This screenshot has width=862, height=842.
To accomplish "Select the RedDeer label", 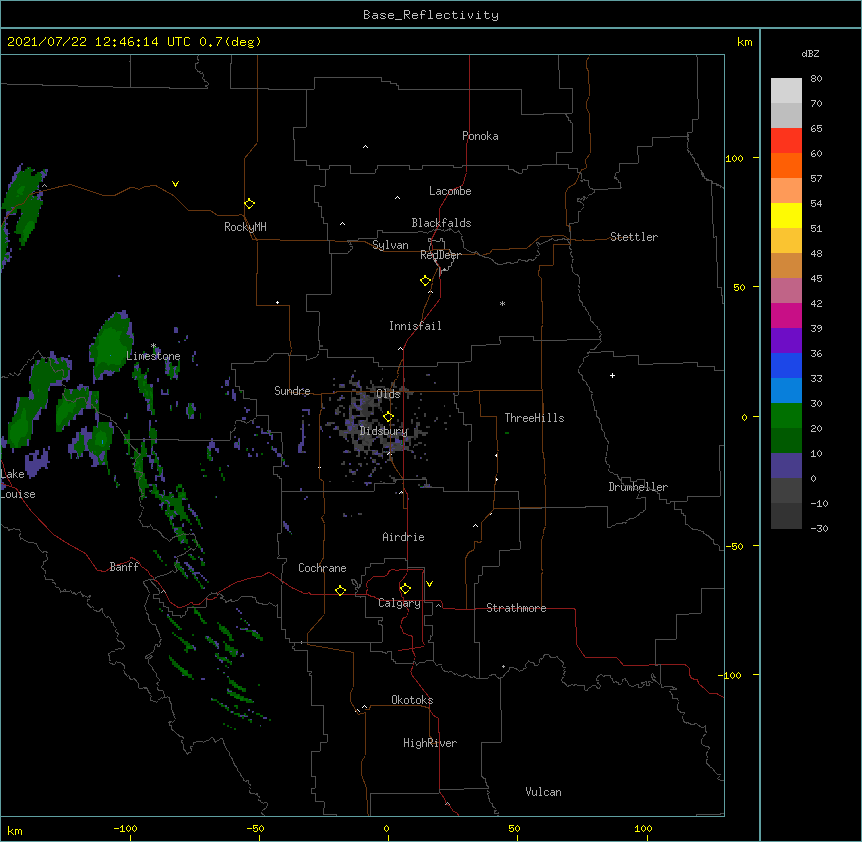I will [440, 255].
